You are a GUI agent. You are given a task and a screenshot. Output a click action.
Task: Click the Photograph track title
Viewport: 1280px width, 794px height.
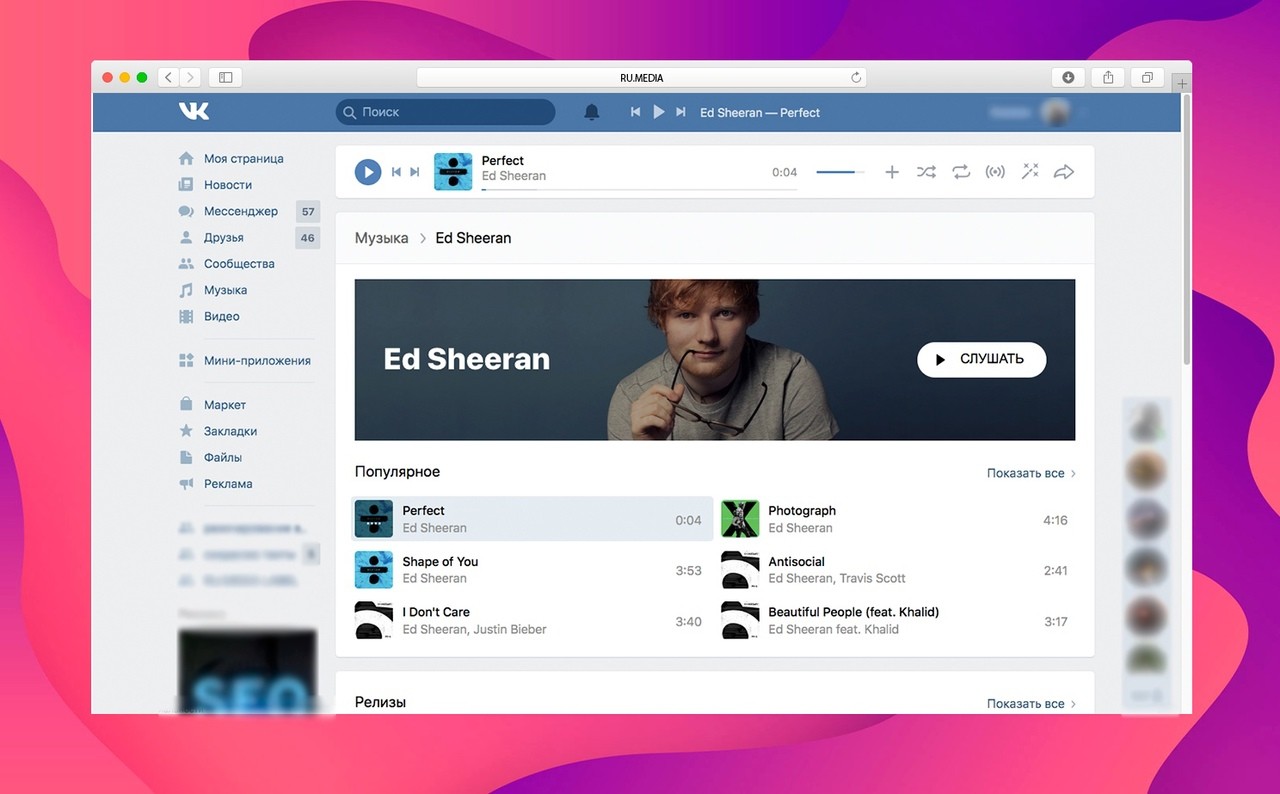coord(802,511)
